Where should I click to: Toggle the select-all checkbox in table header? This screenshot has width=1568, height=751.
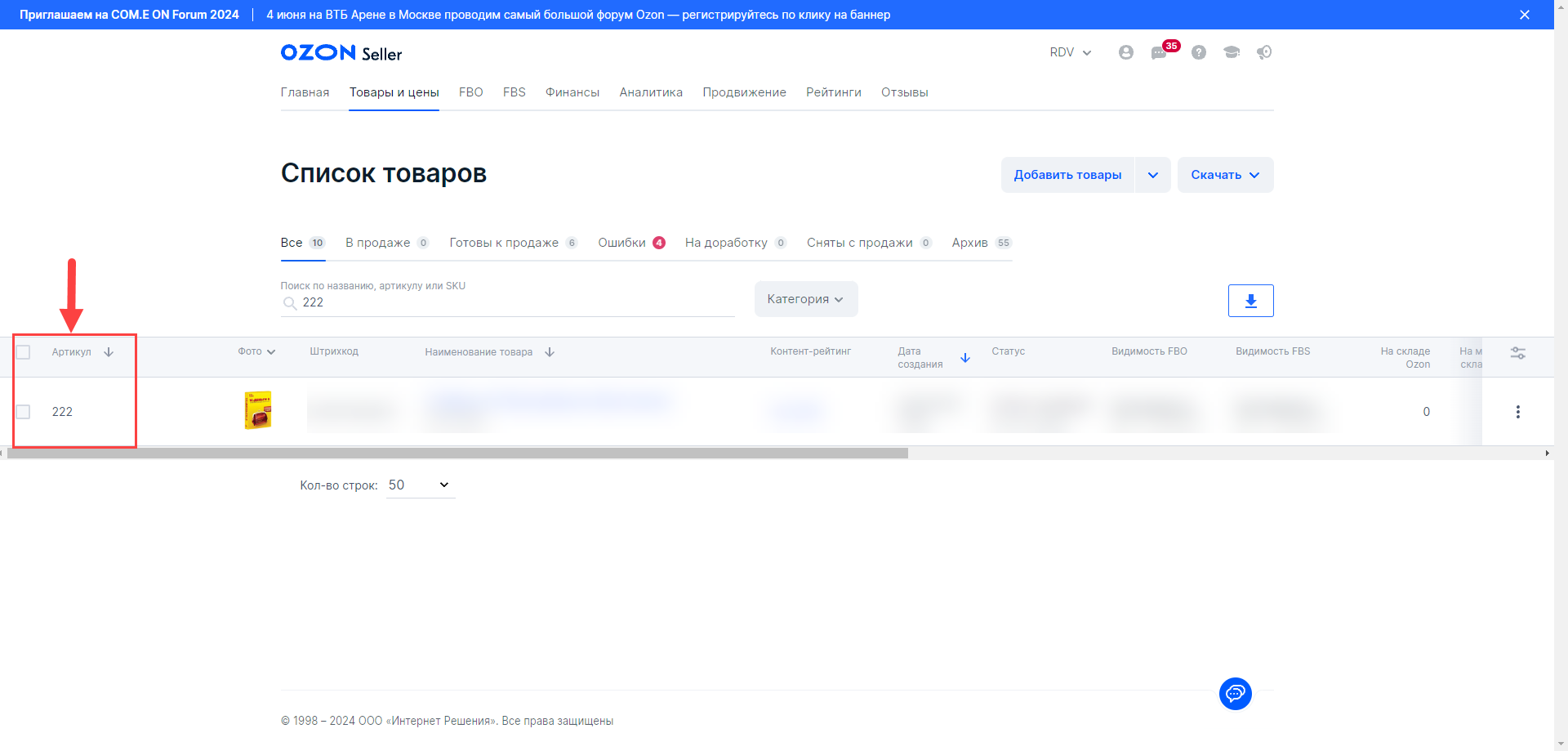coord(24,352)
